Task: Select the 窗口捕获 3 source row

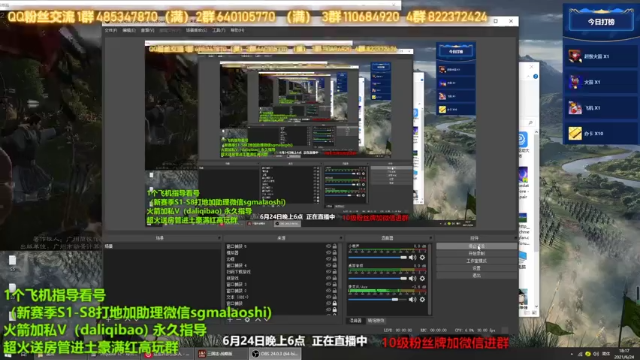Action: pyautogui.click(x=282, y=284)
